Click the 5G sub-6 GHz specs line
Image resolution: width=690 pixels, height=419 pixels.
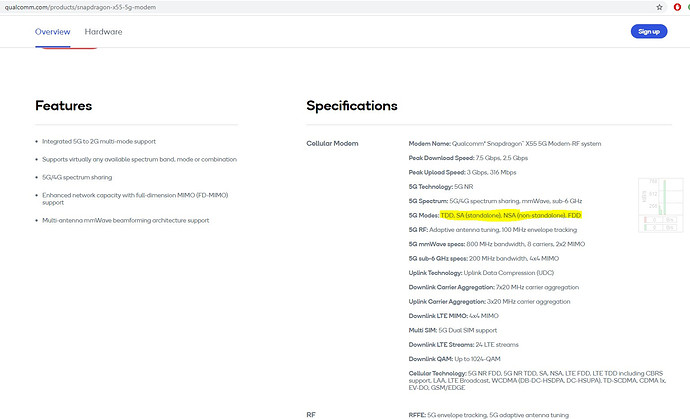pyautogui.click(x=484, y=258)
